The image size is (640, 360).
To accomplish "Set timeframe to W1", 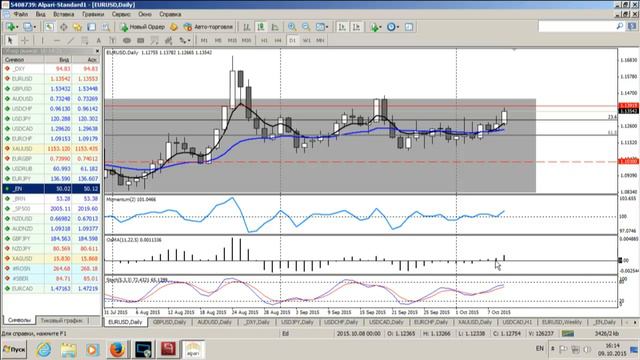I will click(307, 40).
